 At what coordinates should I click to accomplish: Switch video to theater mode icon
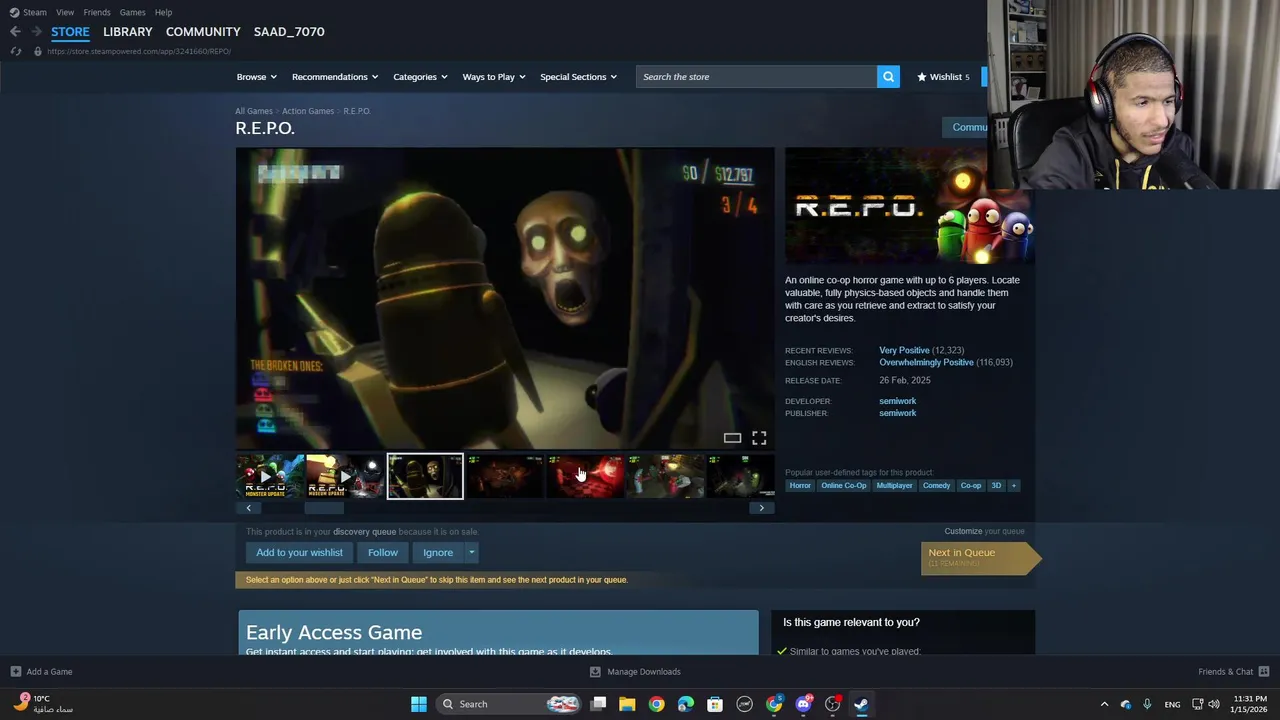[732, 438]
